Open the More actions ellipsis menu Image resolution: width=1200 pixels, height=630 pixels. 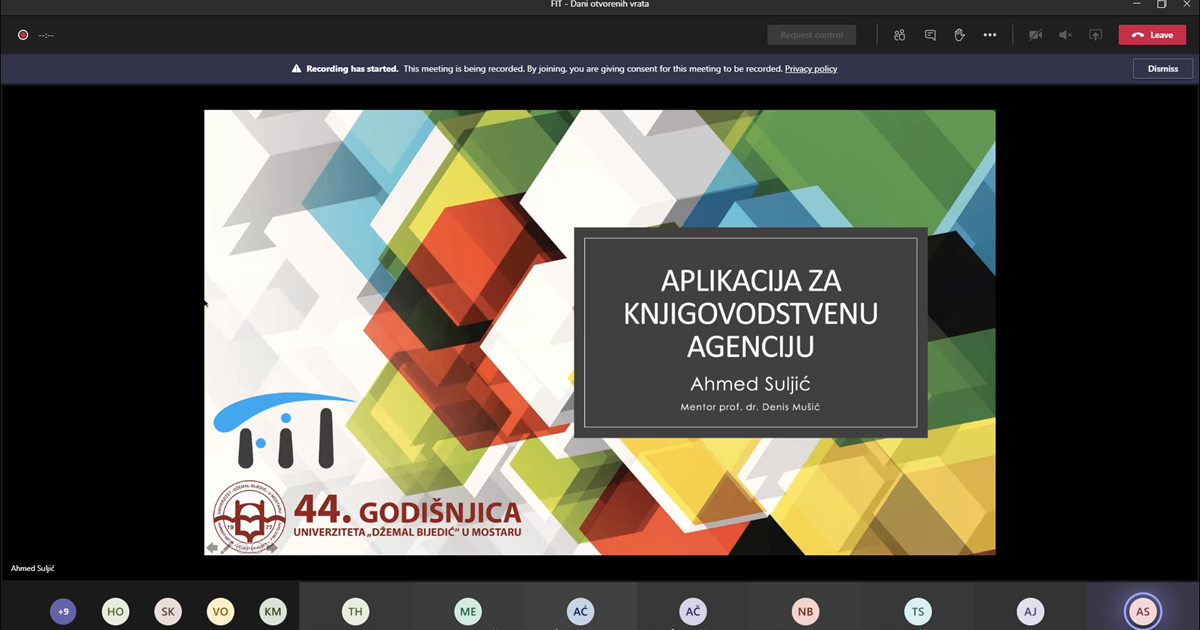989,35
